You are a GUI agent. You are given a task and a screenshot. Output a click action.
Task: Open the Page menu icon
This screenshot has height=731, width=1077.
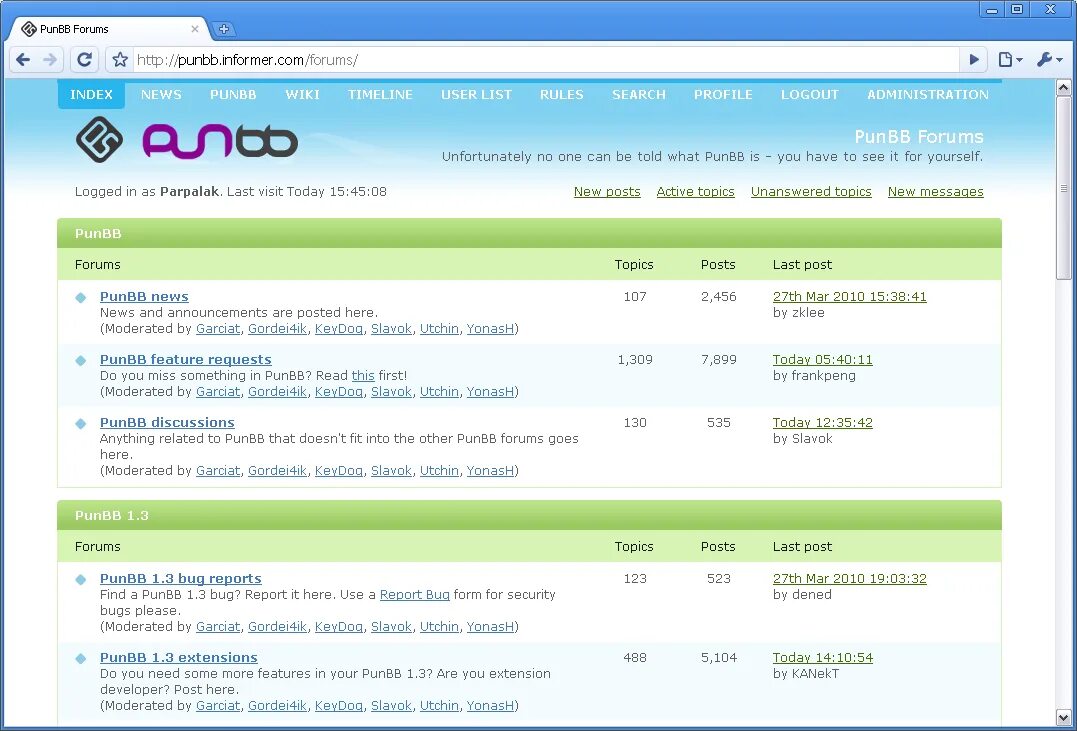pos(1009,60)
